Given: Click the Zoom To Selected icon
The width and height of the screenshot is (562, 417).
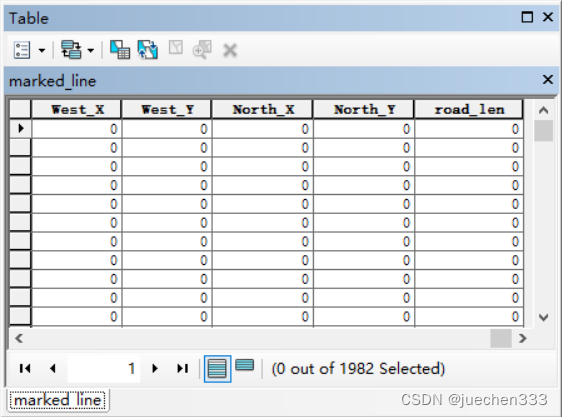Looking at the screenshot, I should (x=202, y=49).
